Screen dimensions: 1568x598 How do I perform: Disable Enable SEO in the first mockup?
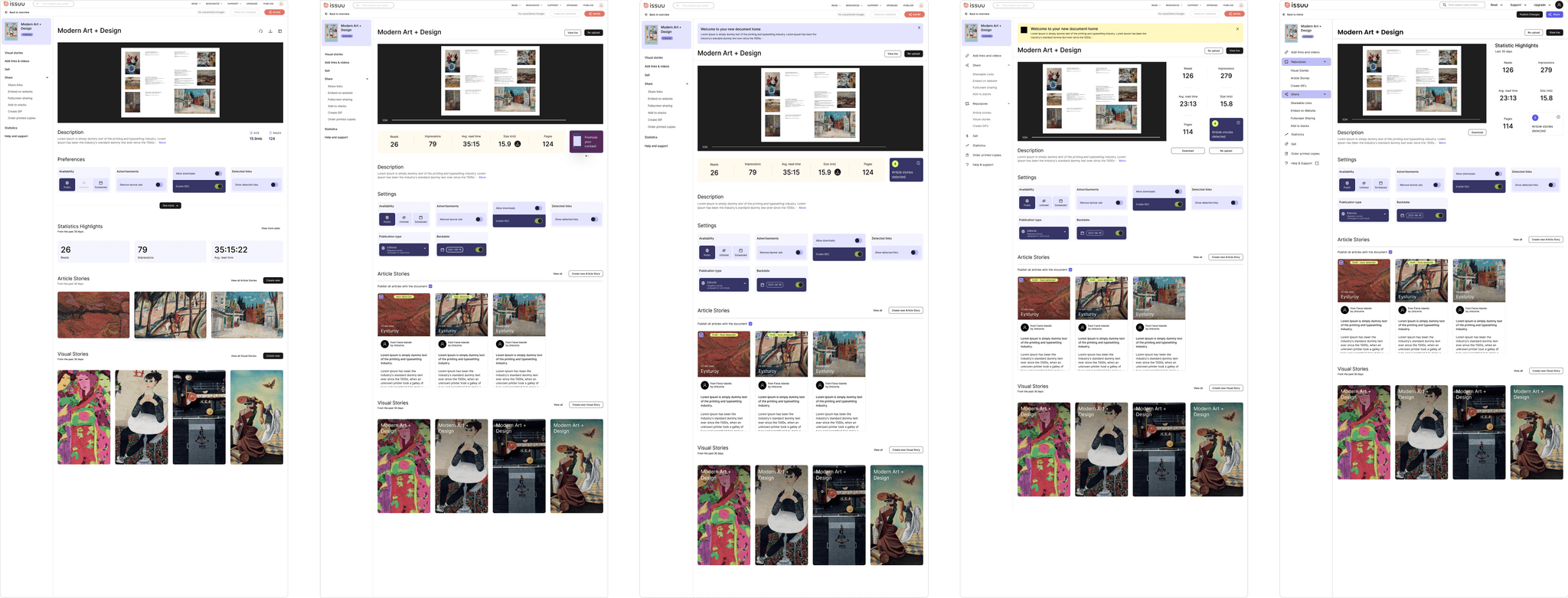point(218,186)
